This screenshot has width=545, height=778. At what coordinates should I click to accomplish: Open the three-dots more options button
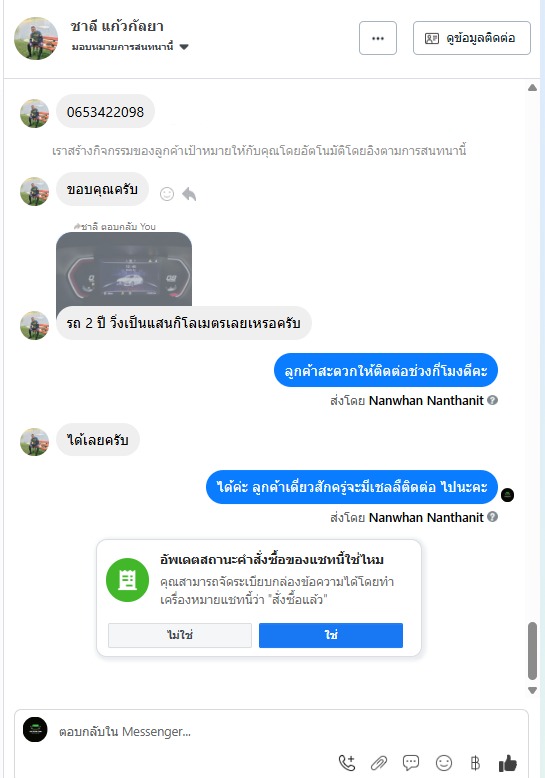click(x=378, y=38)
